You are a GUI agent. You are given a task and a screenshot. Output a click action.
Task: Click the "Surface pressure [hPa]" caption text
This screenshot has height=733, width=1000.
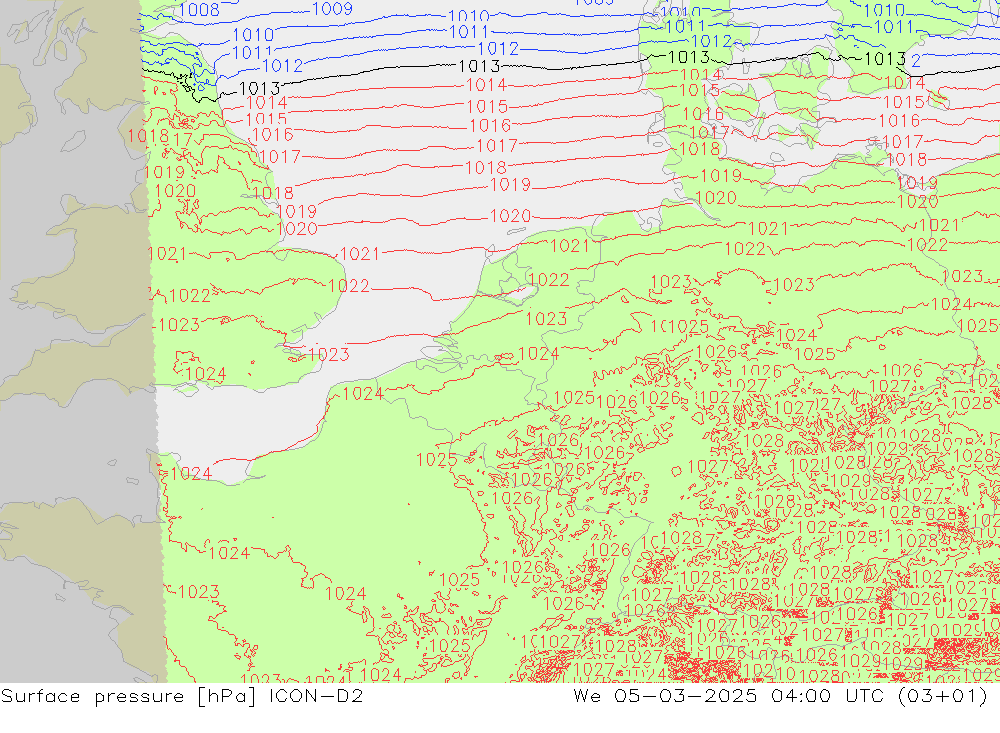pos(128,696)
